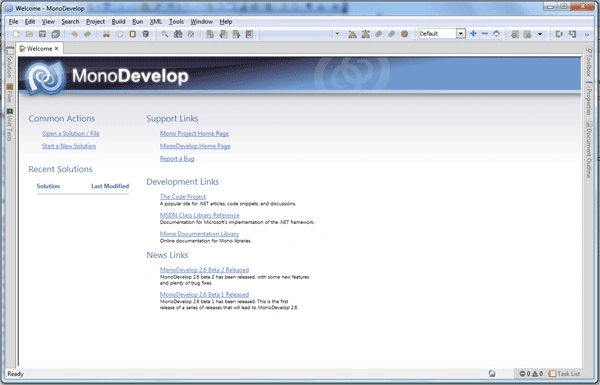
Task: Click the Rebuild solution toolbar icon
Action: (365, 34)
